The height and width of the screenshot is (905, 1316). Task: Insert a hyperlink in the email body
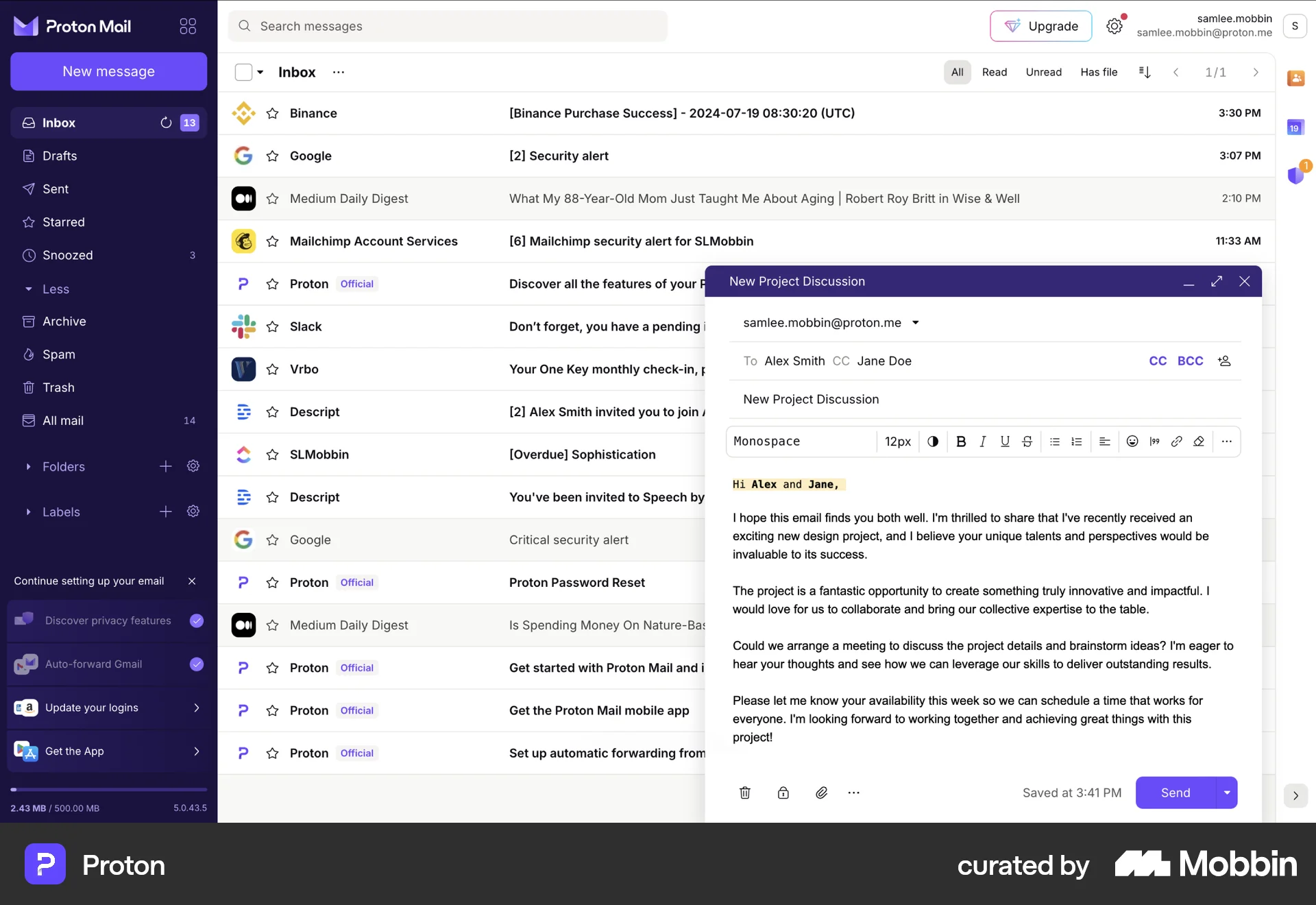click(1177, 442)
